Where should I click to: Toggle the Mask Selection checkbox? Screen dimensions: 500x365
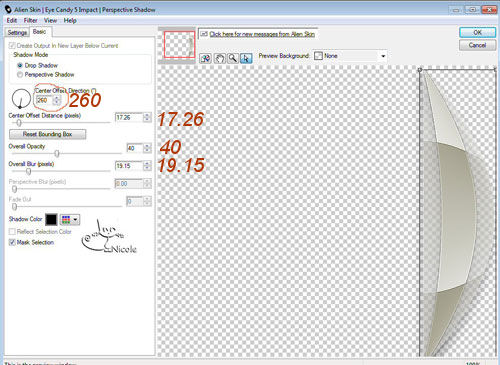[12, 242]
